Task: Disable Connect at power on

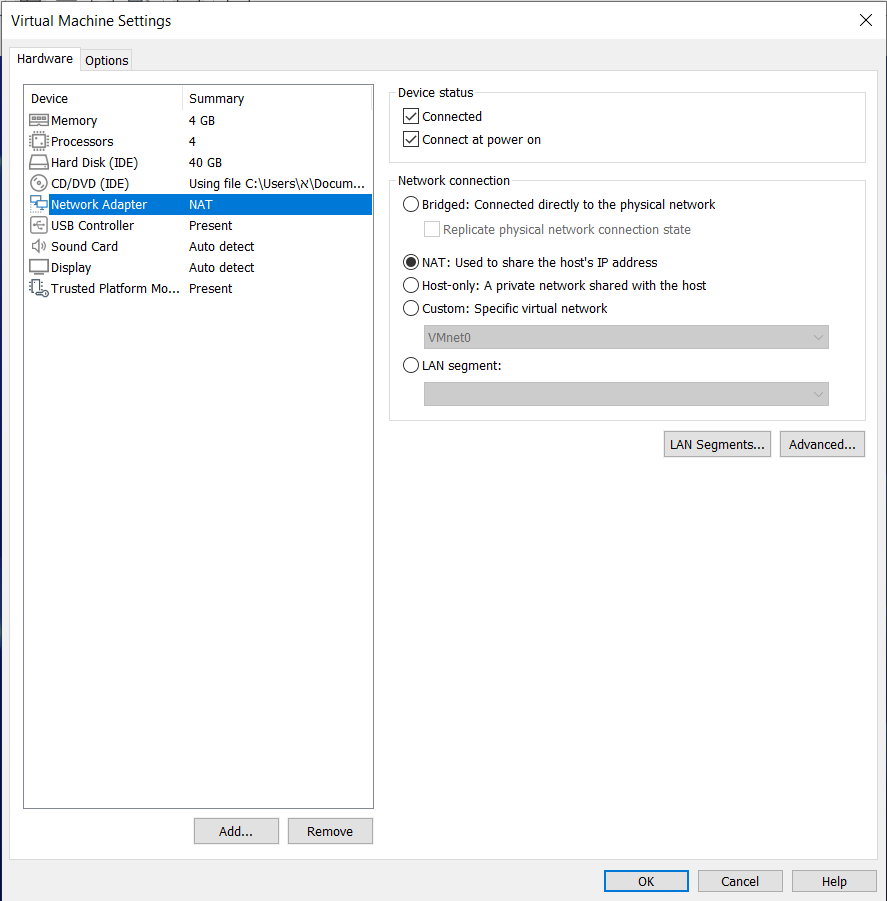Action: tap(411, 140)
